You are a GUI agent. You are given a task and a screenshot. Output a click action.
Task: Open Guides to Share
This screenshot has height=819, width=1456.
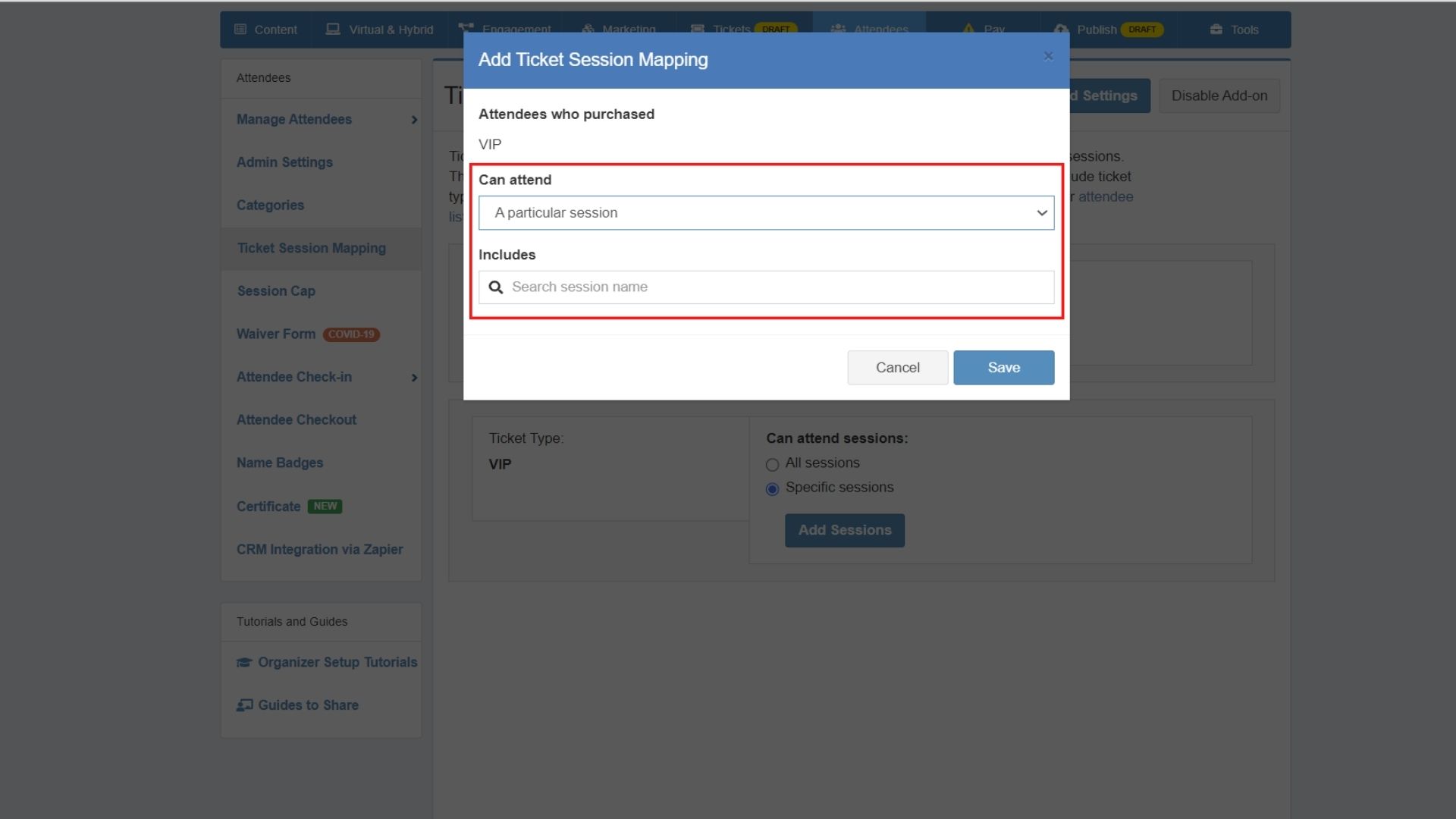point(308,705)
